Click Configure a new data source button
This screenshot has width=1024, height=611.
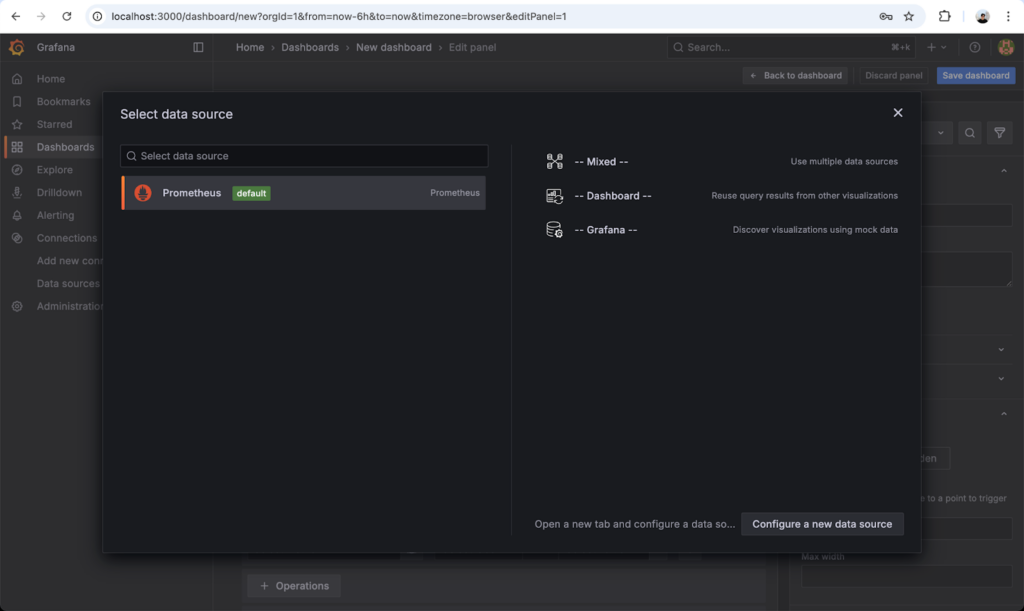(822, 524)
